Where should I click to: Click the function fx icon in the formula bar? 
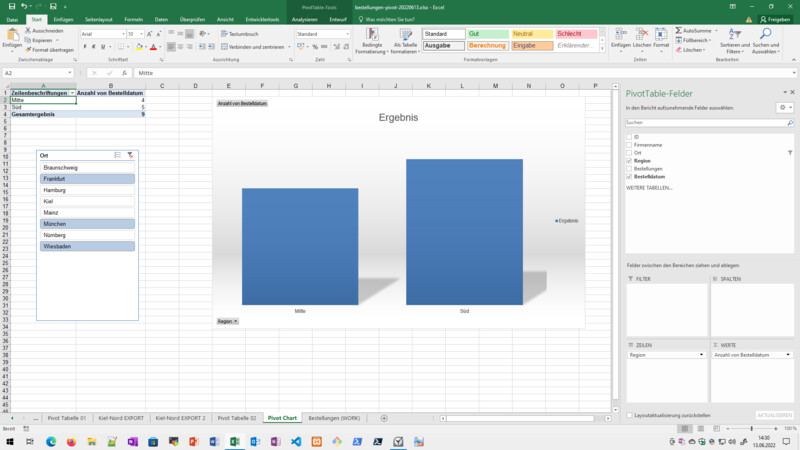(x=124, y=73)
